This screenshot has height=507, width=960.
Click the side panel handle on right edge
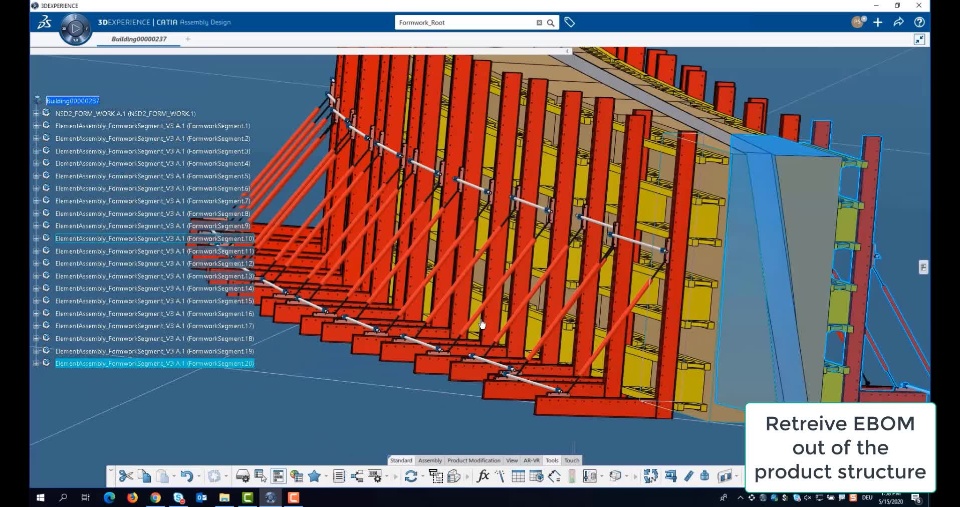tap(923, 266)
